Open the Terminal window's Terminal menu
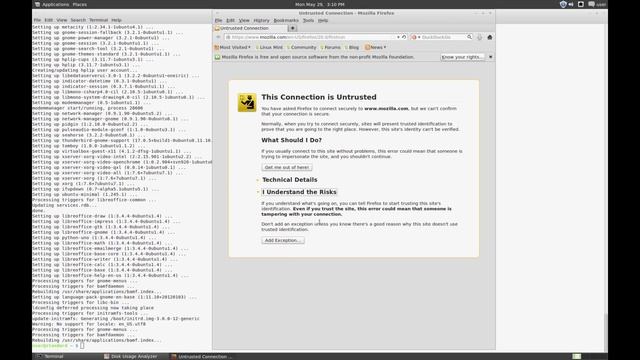The height and width of the screenshot is (360, 640). (x=98, y=20)
